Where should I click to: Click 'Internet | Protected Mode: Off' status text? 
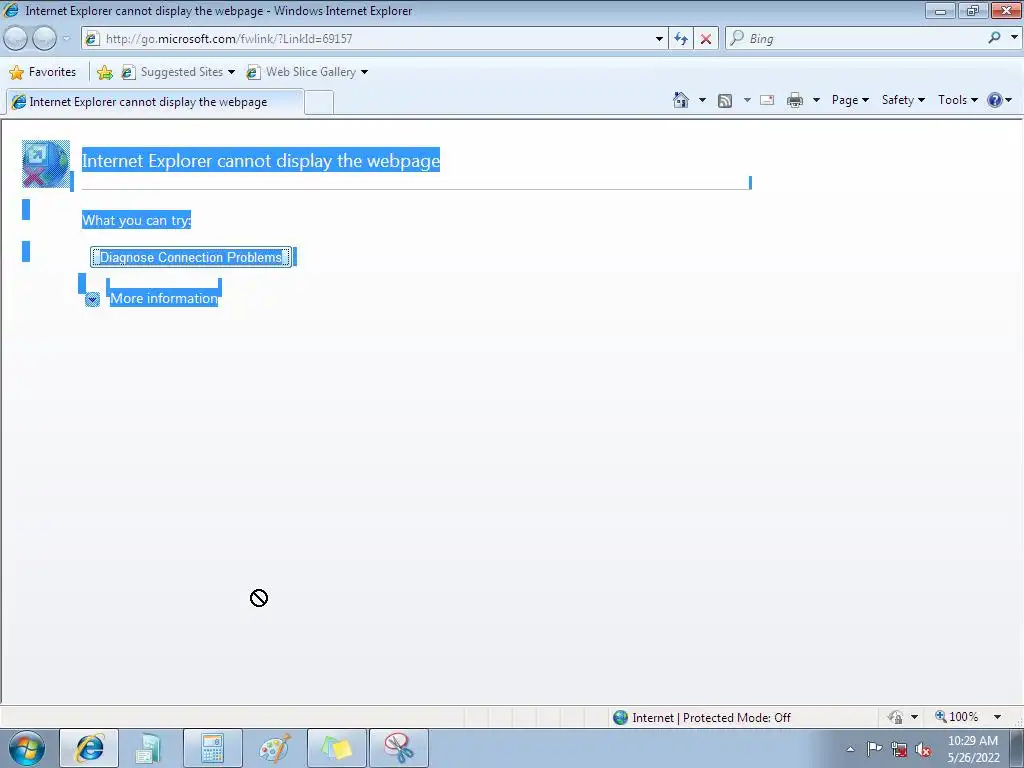click(711, 718)
